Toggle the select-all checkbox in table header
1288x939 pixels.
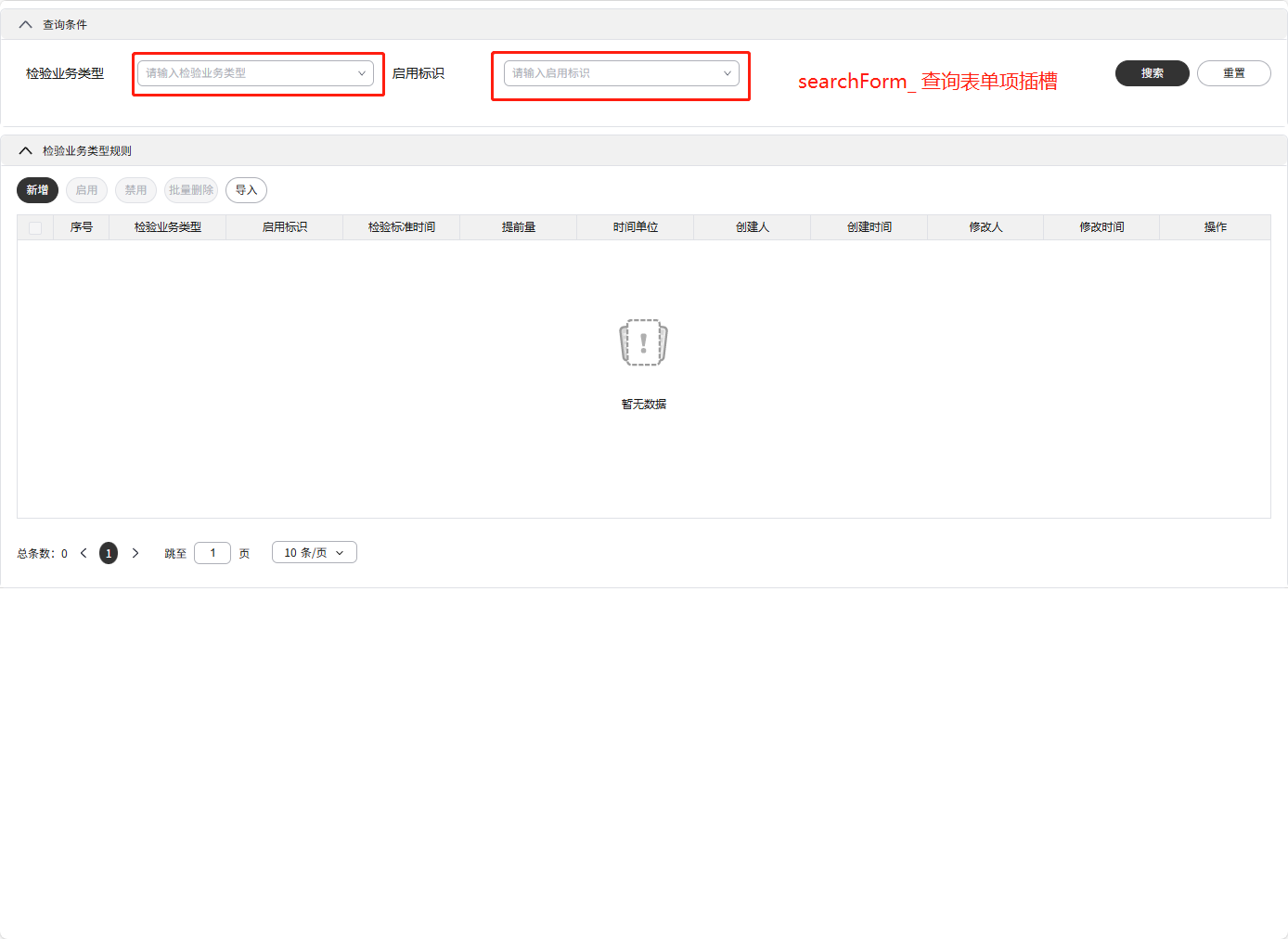point(34,226)
